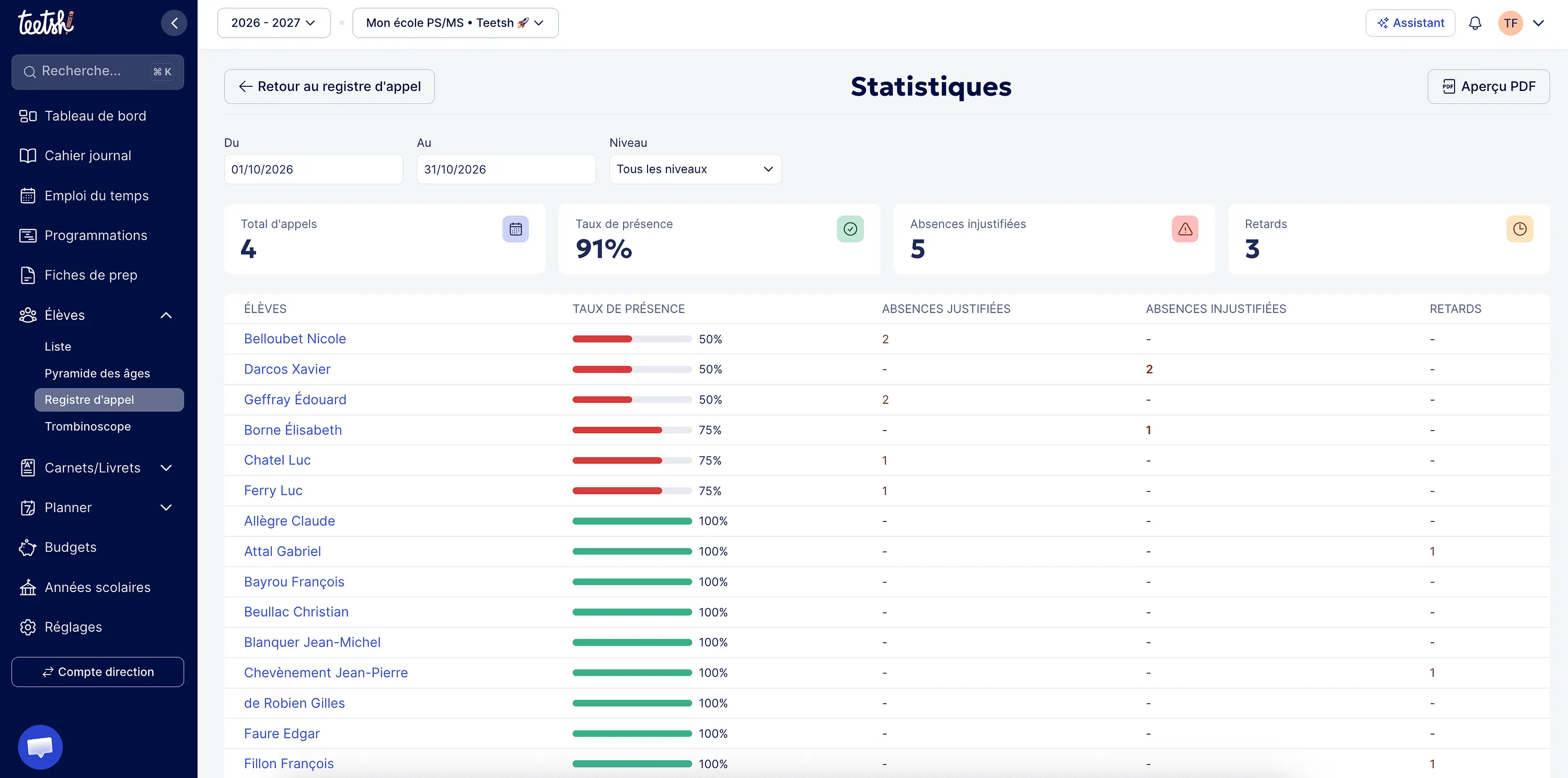Image resolution: width=1568 pixels, height=778 pixels.
Task: Click the Réglages gear icon
Action: tap(28, 627)
